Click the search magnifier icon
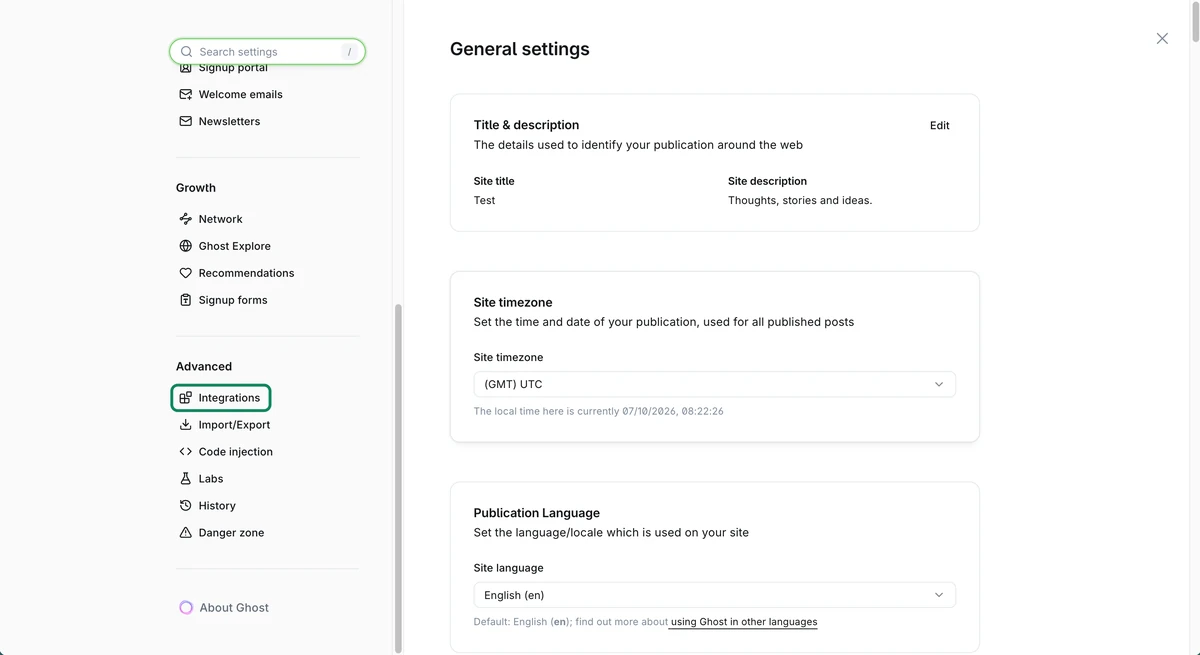 pos(186,52)
